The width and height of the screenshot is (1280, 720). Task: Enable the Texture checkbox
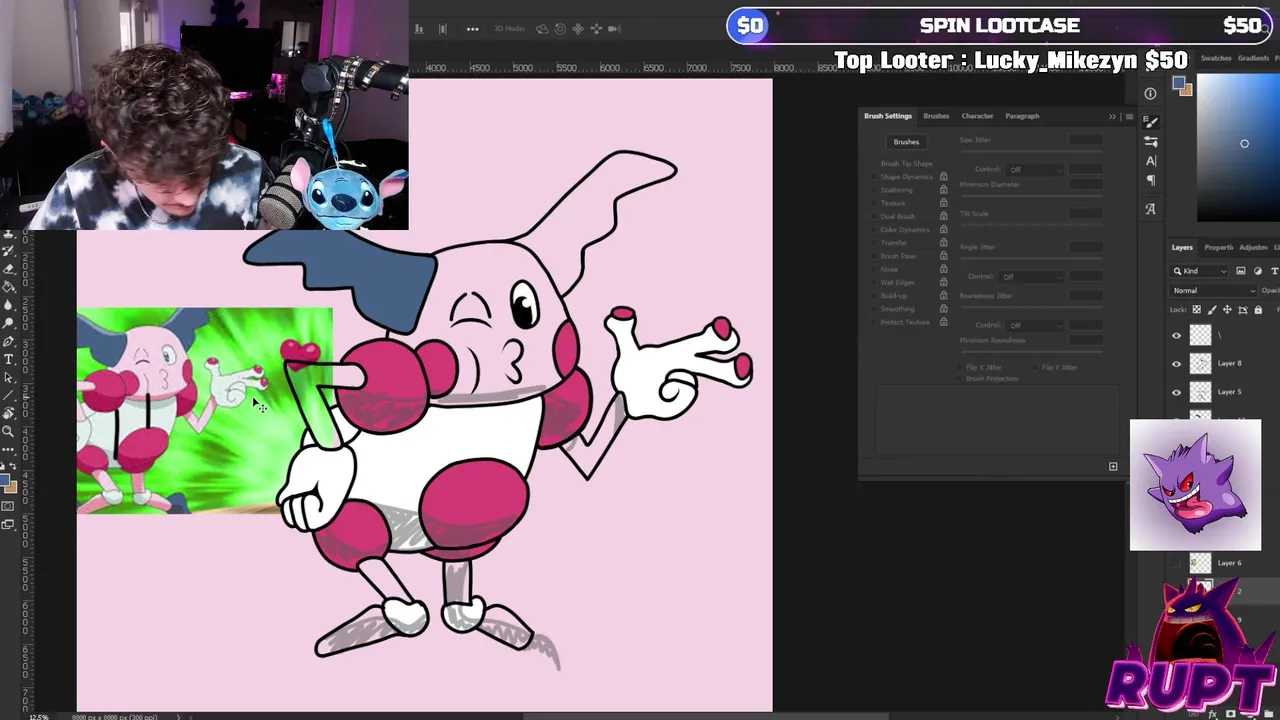pos(873,203)
